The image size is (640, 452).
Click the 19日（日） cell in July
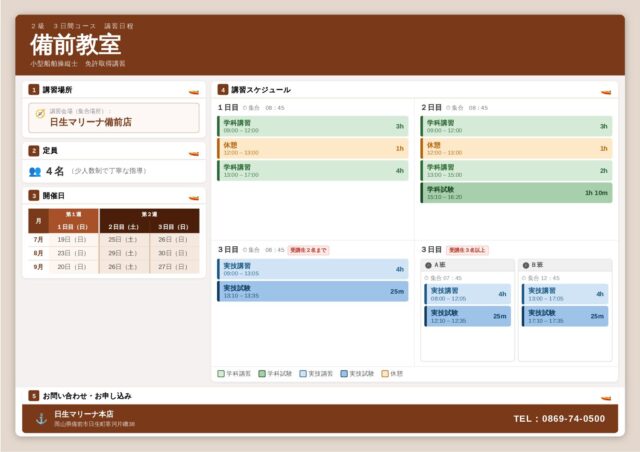tap(72, 240)
